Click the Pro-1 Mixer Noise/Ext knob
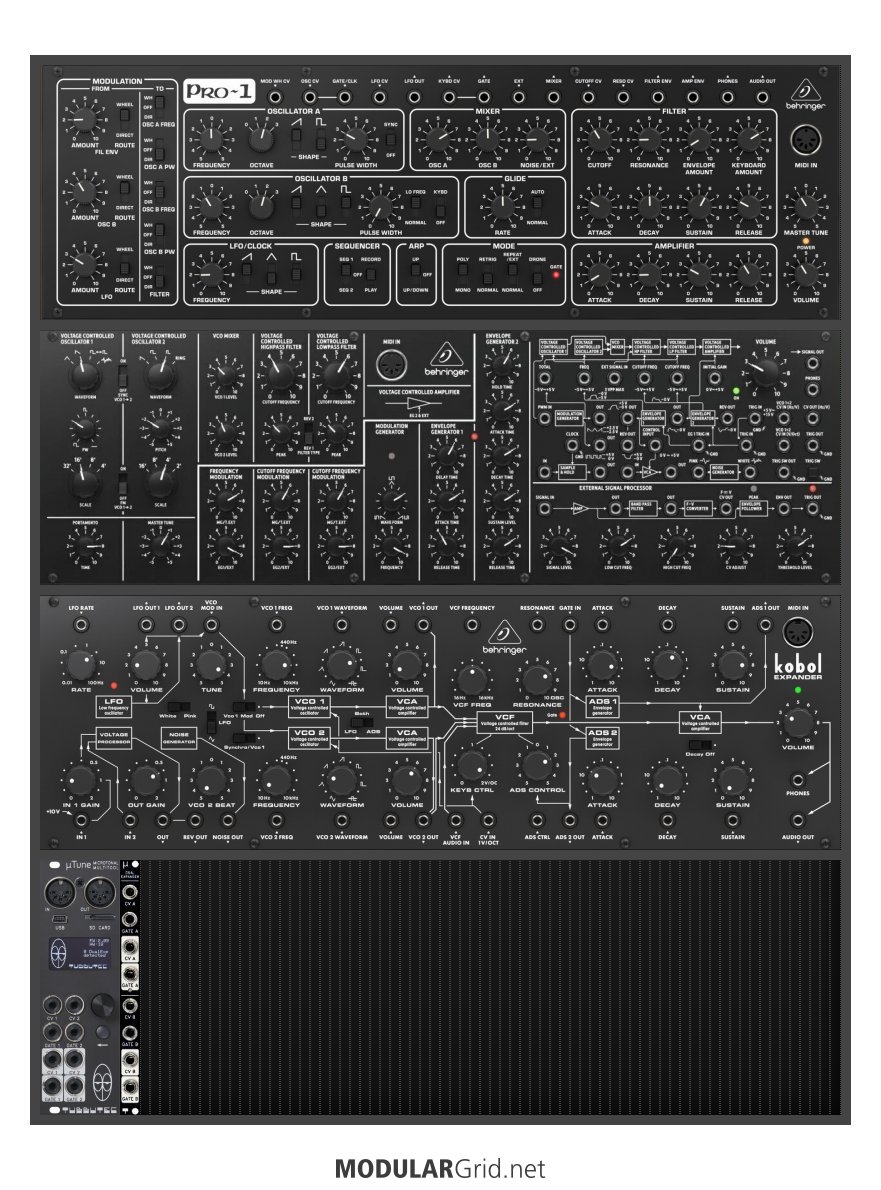 pos(536,140)
